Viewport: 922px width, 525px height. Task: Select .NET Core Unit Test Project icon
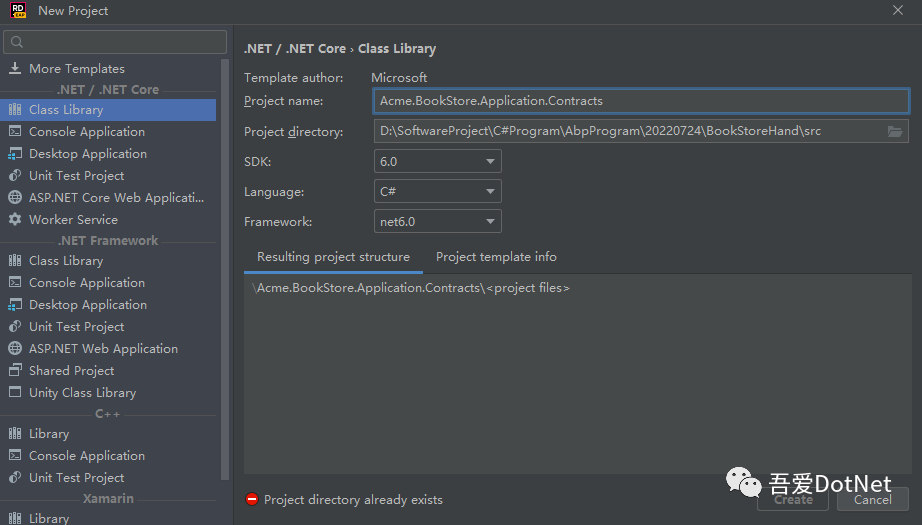(x=15, y=175)
